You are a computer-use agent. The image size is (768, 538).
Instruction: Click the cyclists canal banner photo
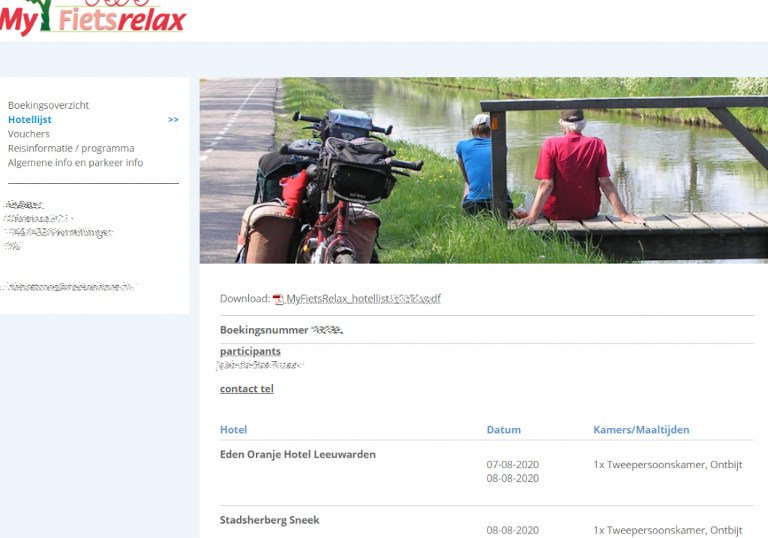pos(484,171)
